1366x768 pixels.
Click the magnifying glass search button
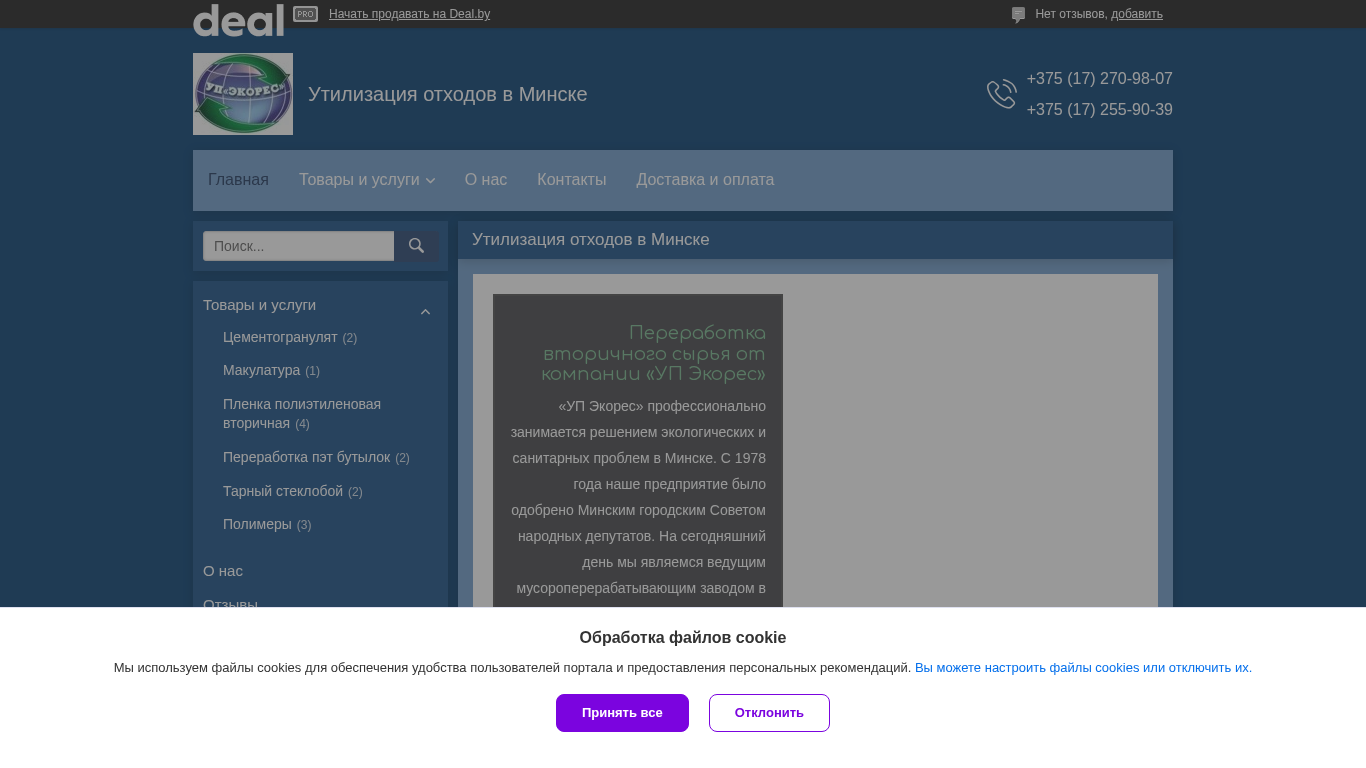click(416, 246)
